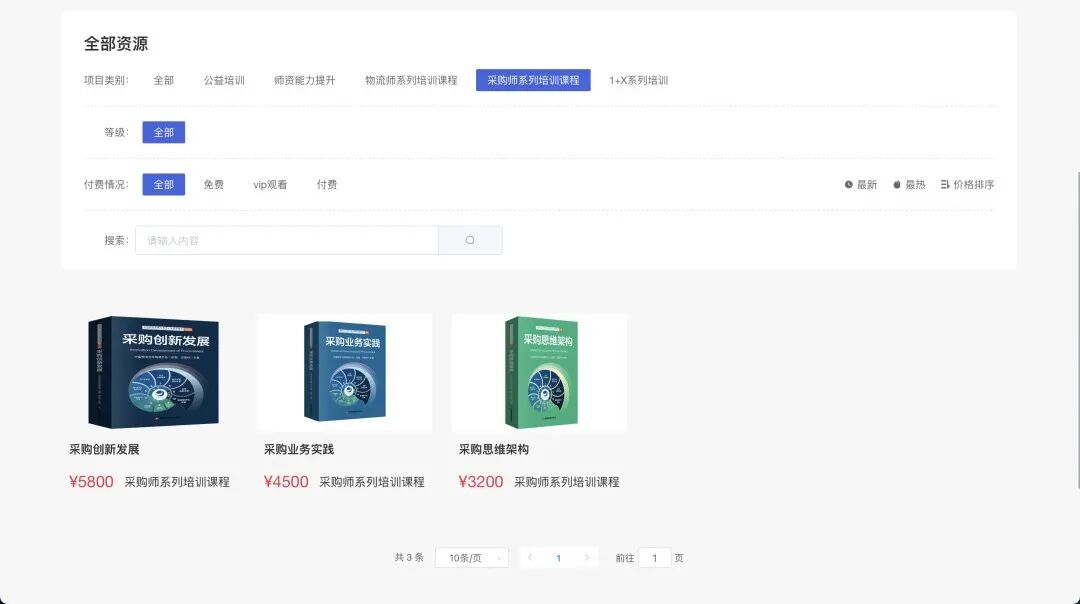This screenshot has height=604, width=1080.
Task: Open the 采购创新发展 course book thumbnail
Action: 152,372
